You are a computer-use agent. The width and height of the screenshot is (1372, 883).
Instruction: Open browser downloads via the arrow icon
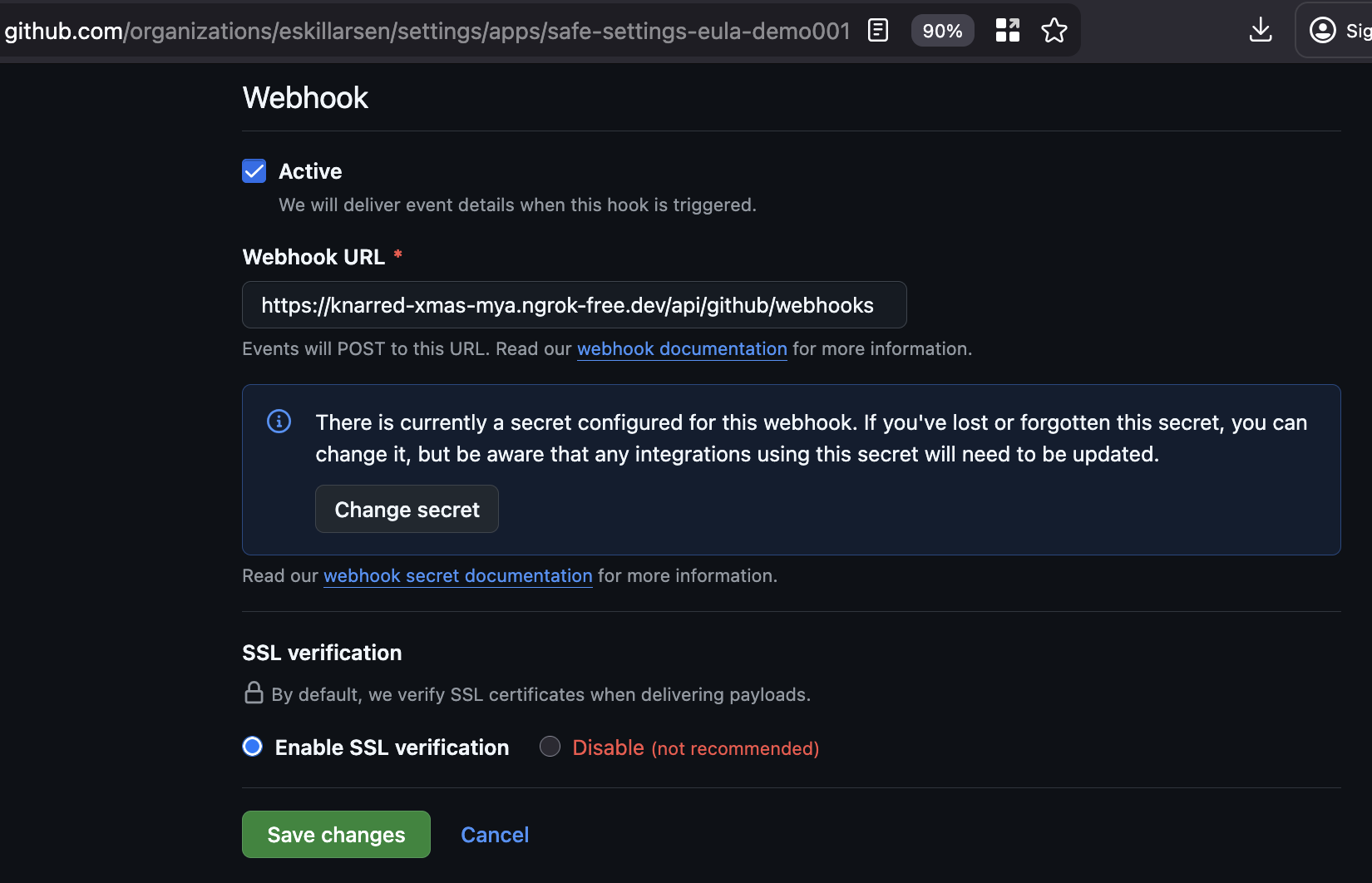[1261, 30]
